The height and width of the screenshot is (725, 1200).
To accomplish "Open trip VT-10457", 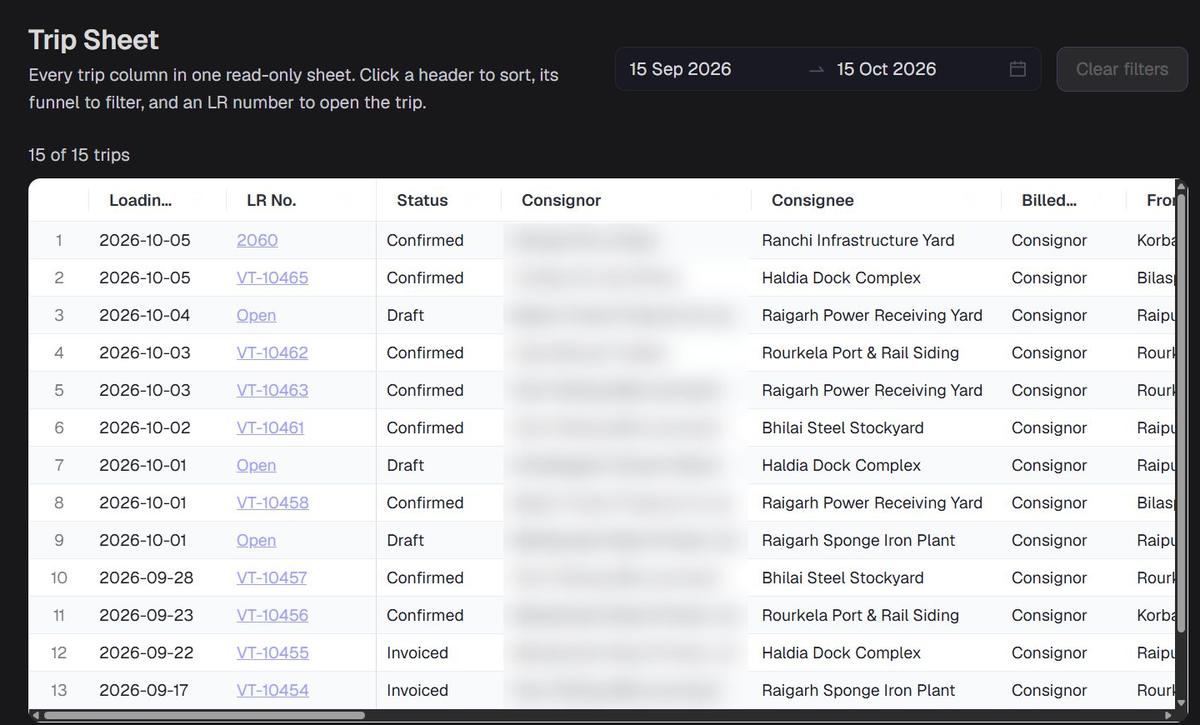I will pyautogui.click(x=272, y=578).
